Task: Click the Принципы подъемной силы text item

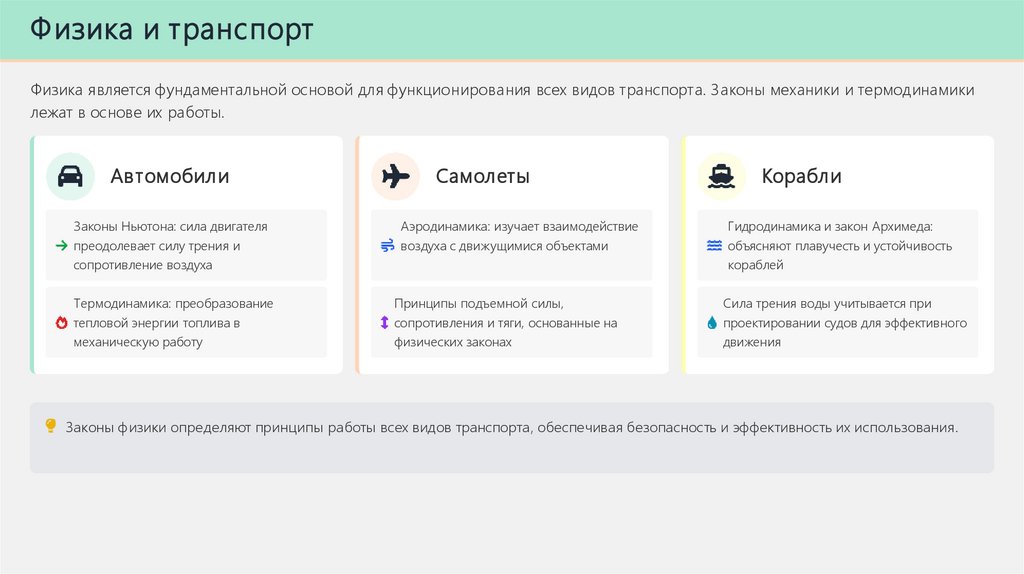Action: click(505, 323)
